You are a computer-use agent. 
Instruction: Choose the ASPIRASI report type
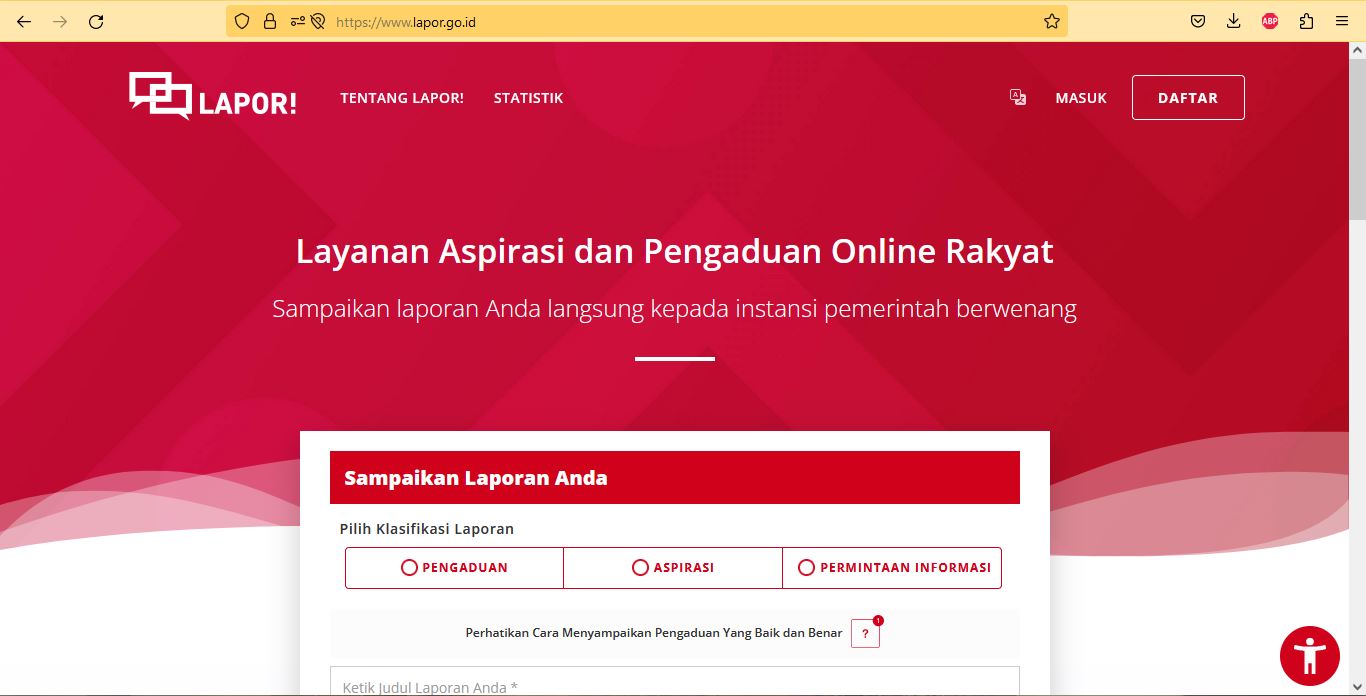673,567
